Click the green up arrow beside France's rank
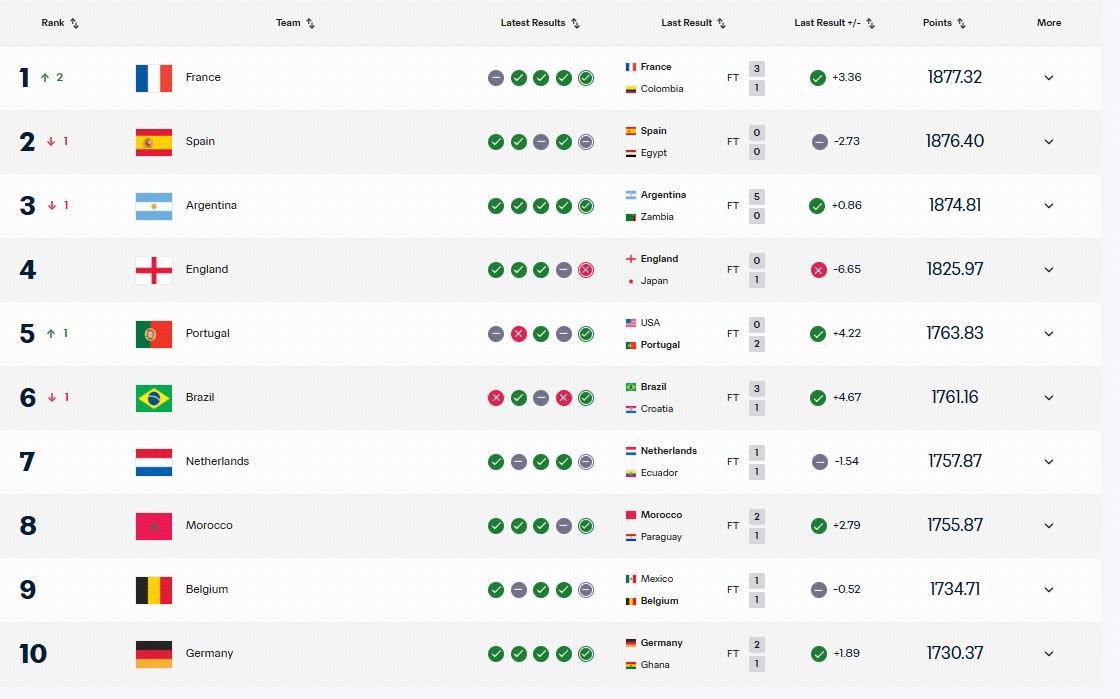The image size is (1120, 699). [x=44, y=76]
